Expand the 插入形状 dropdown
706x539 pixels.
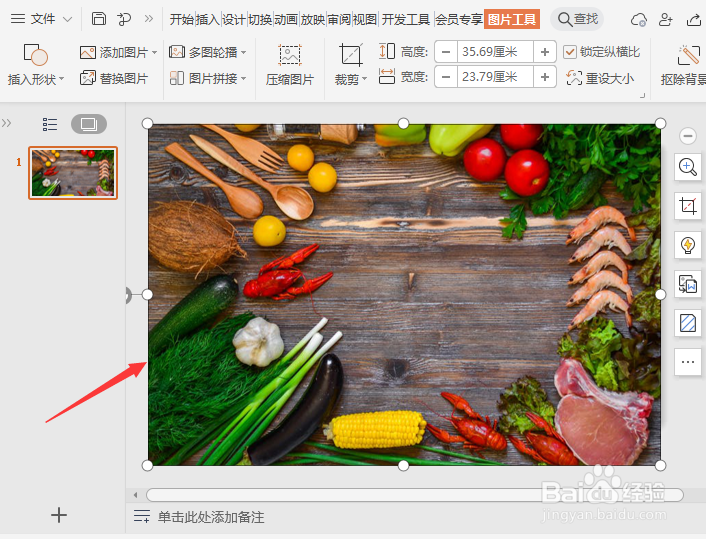pos(62,79)
